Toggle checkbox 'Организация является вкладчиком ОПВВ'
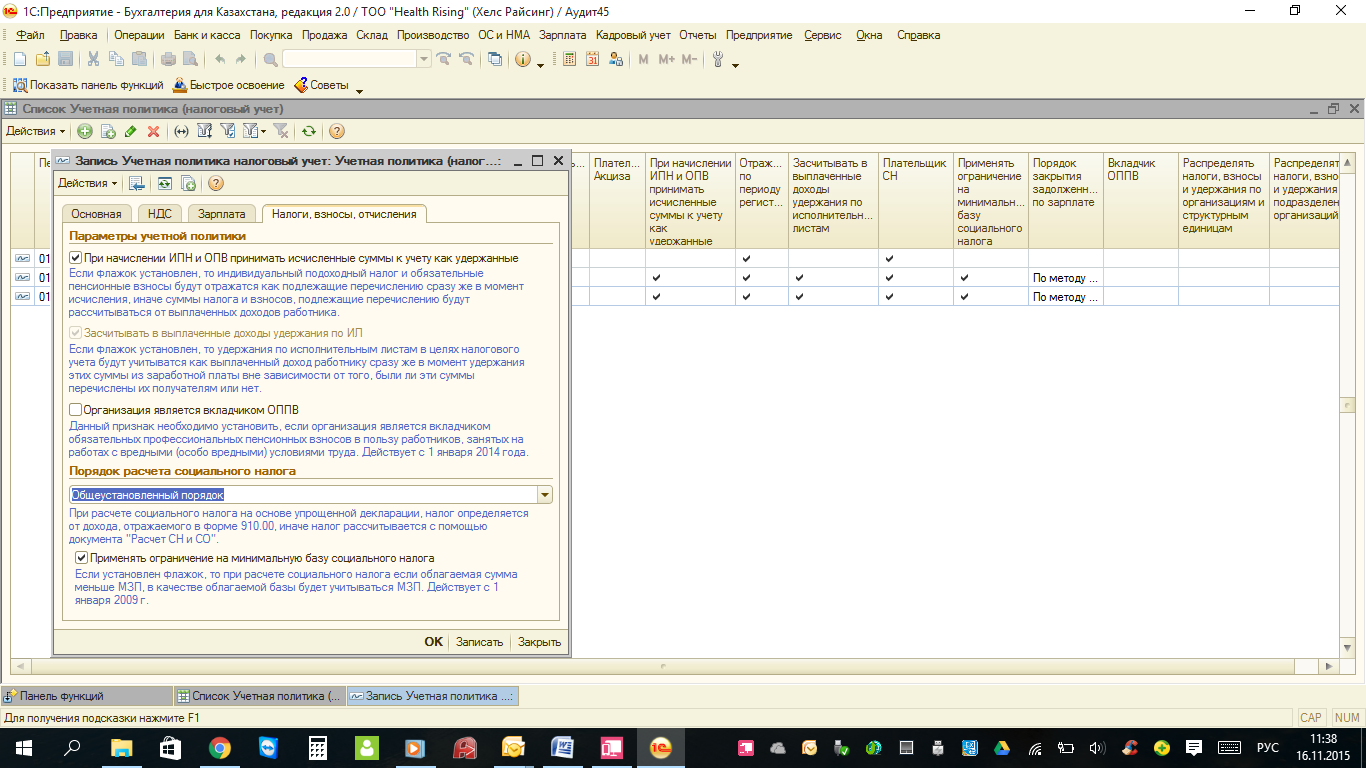The image size is (1366, 768). point(76,410)
